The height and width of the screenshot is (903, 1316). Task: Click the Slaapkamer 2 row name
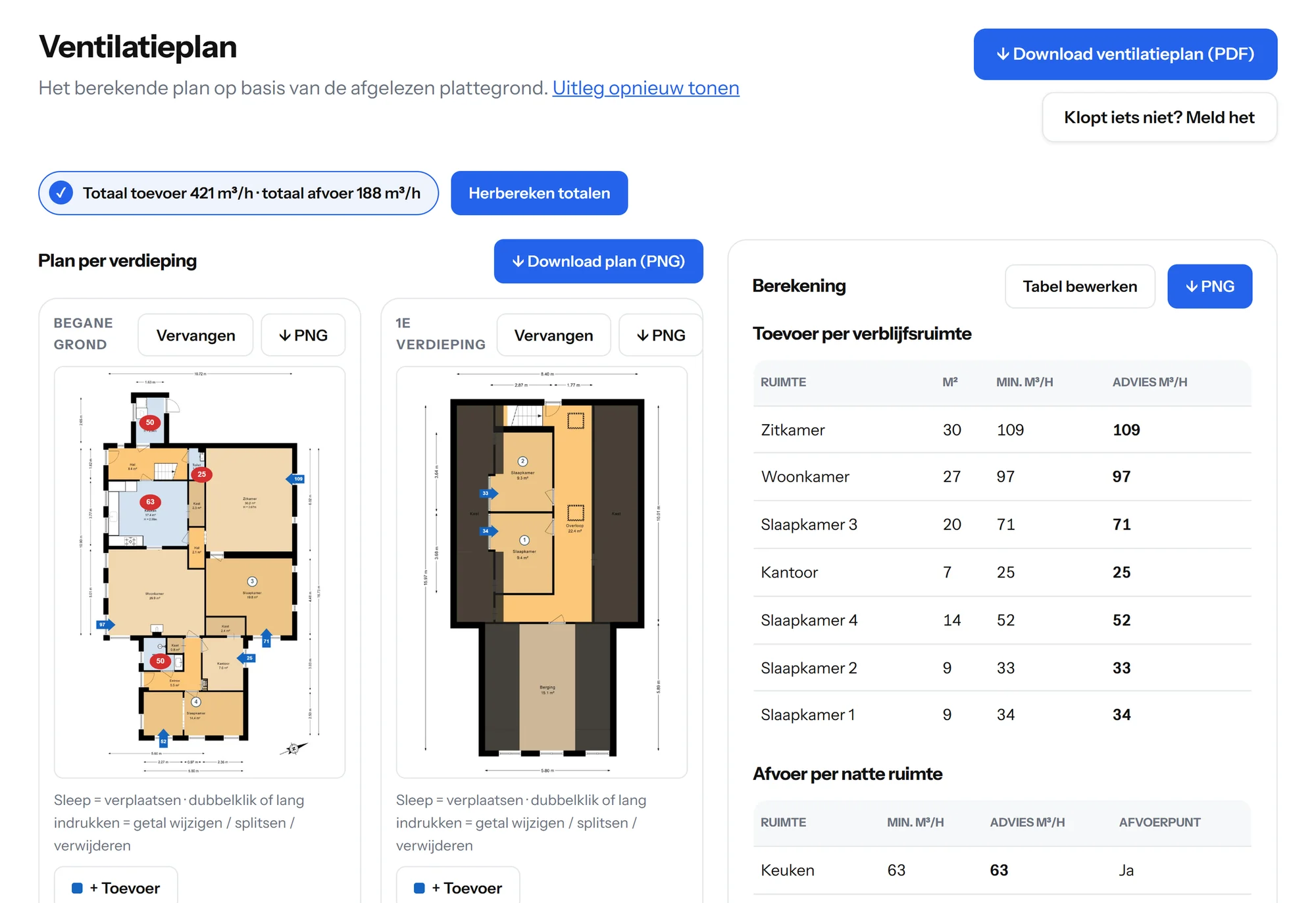click(809, 668)
